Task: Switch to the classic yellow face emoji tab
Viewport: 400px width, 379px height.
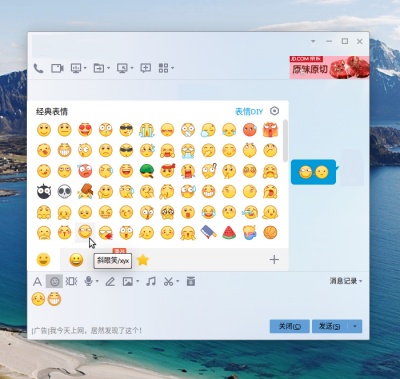Action: (43, 260)
